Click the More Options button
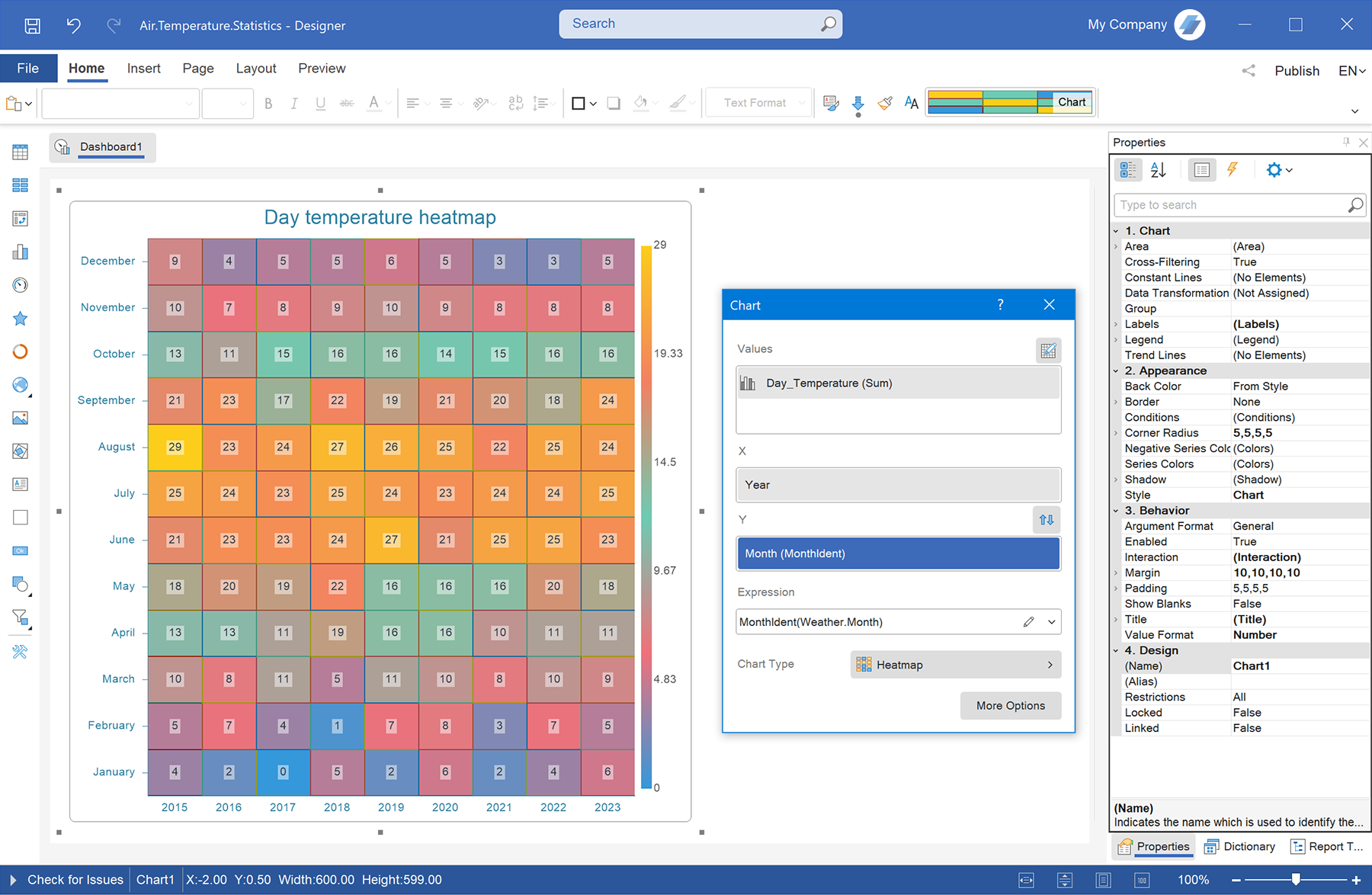 click(1011, 706)
